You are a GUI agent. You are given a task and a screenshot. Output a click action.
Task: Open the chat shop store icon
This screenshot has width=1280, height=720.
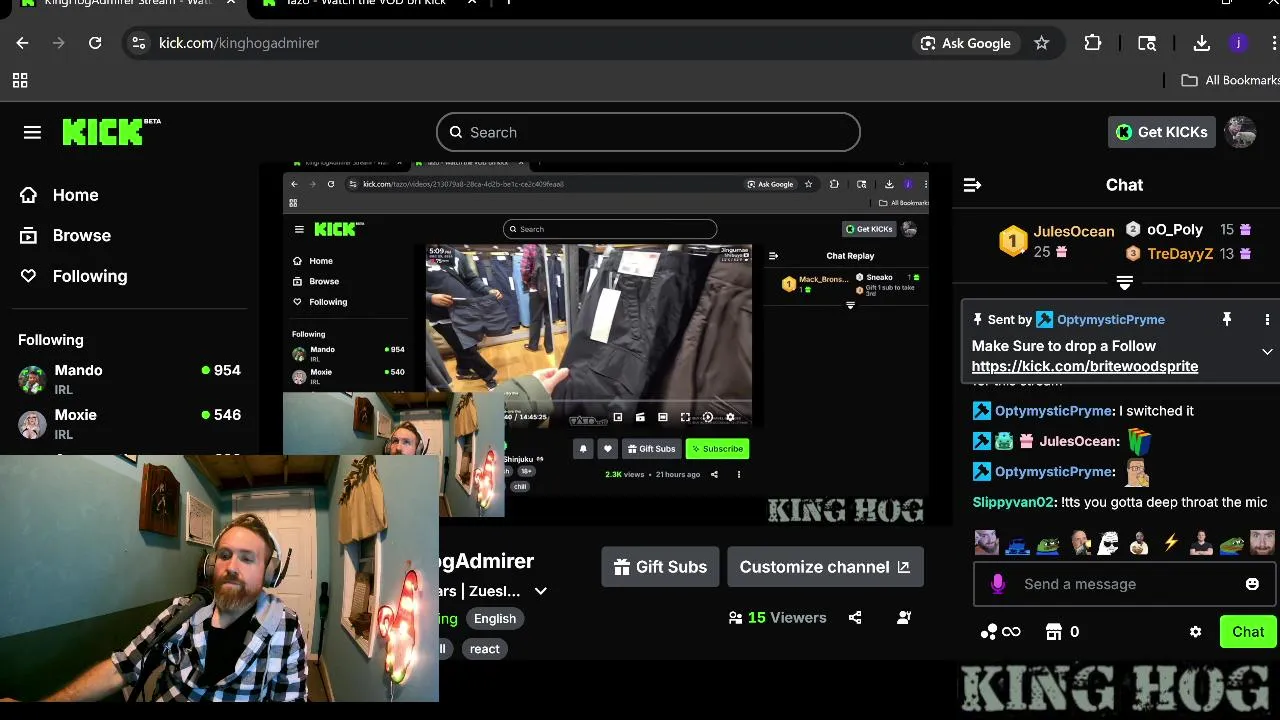[1053, 632]
